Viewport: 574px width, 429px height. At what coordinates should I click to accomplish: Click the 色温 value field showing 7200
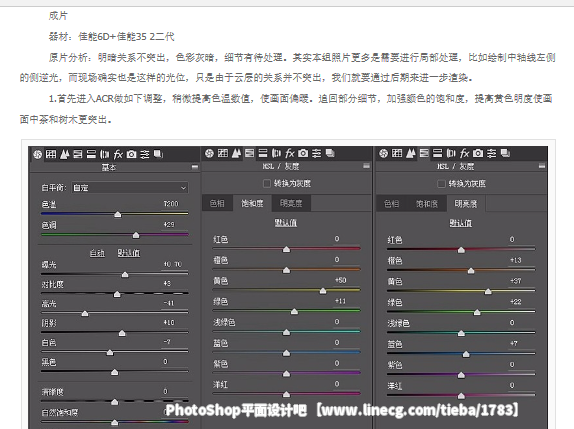[x=174, y=204]
